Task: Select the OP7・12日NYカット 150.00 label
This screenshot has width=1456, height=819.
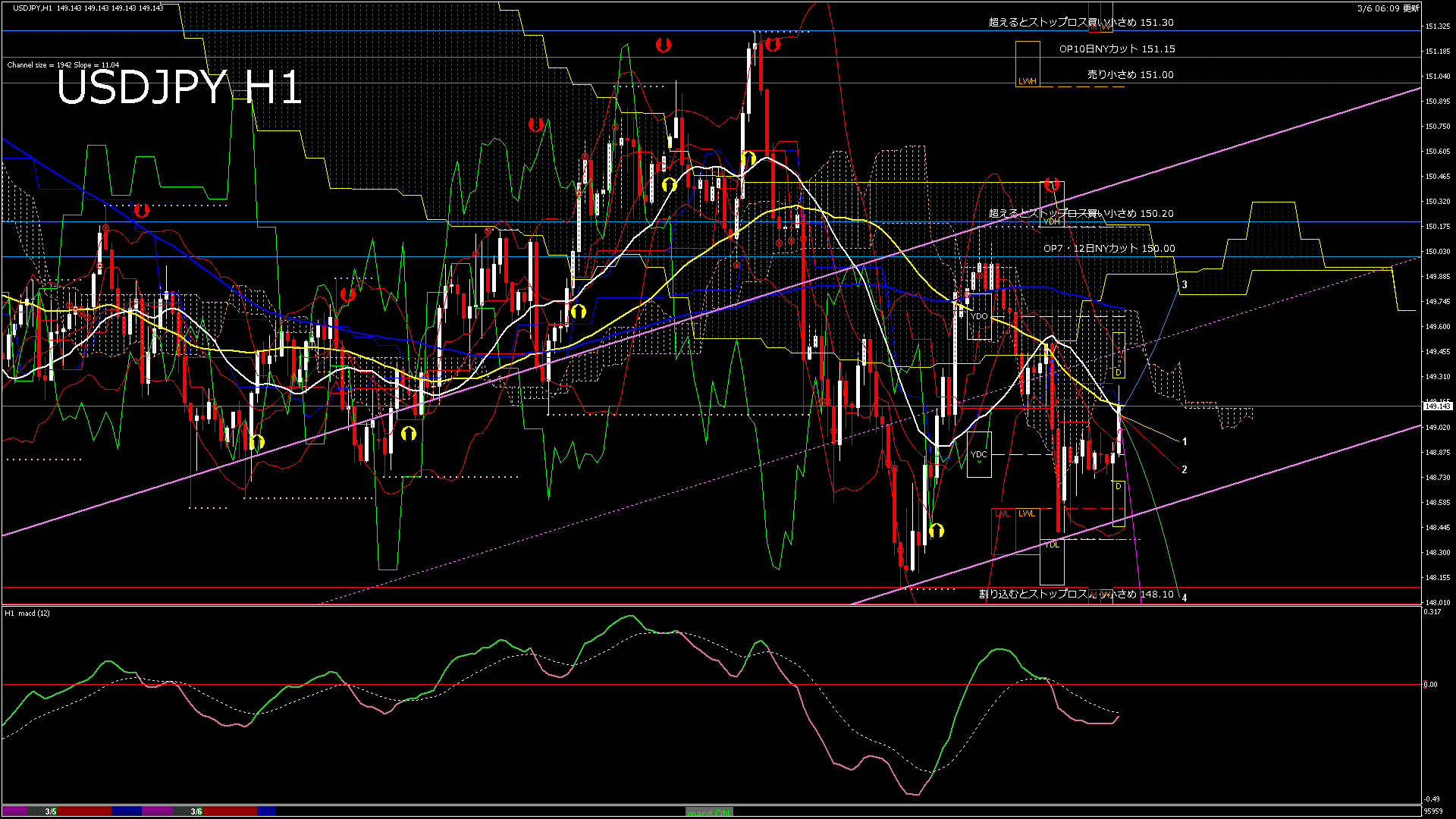Action: [x=1109, y=249]
